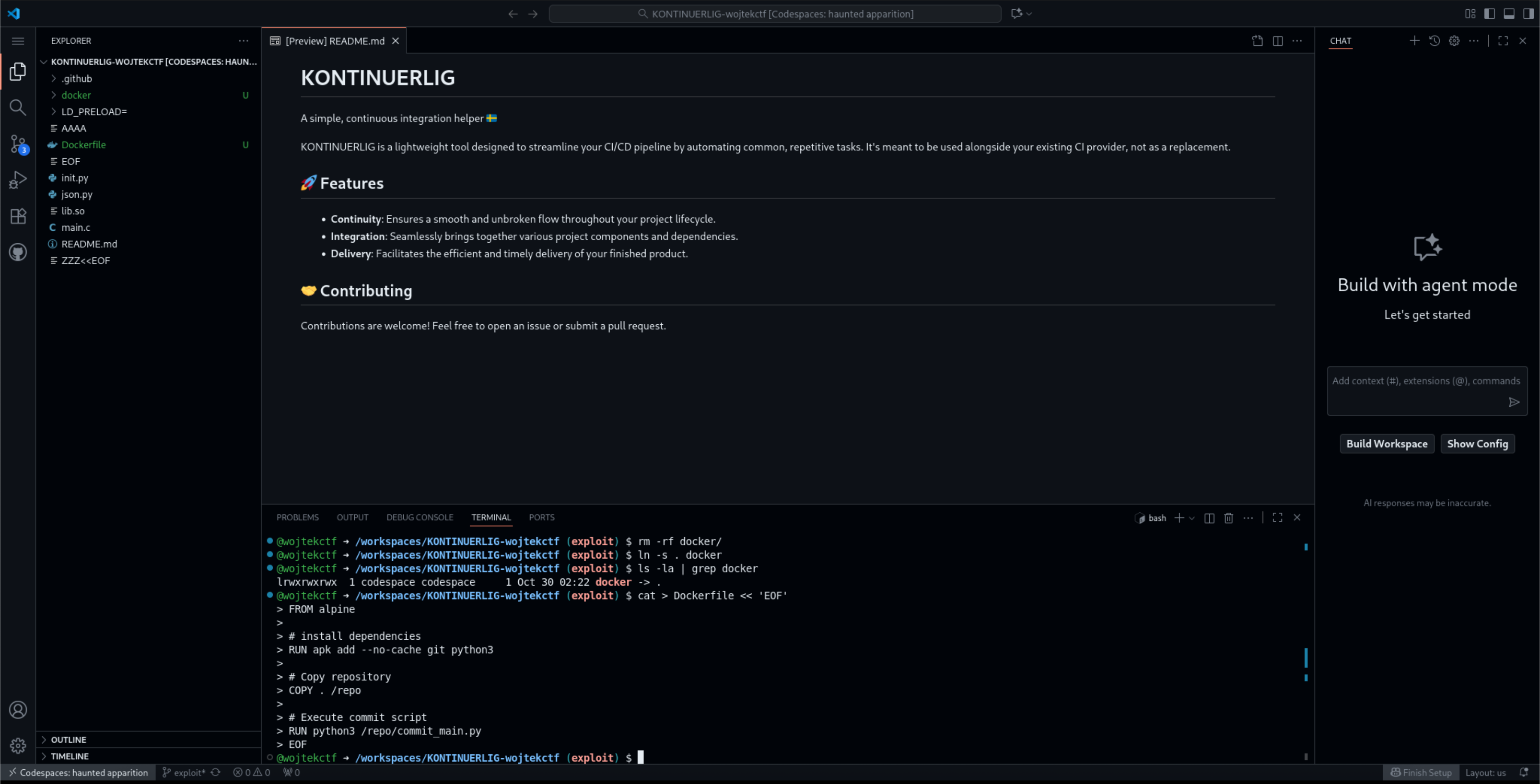1540x784 pixels.
Task: Open the Manage gear in activity bar
Action: 18,745
